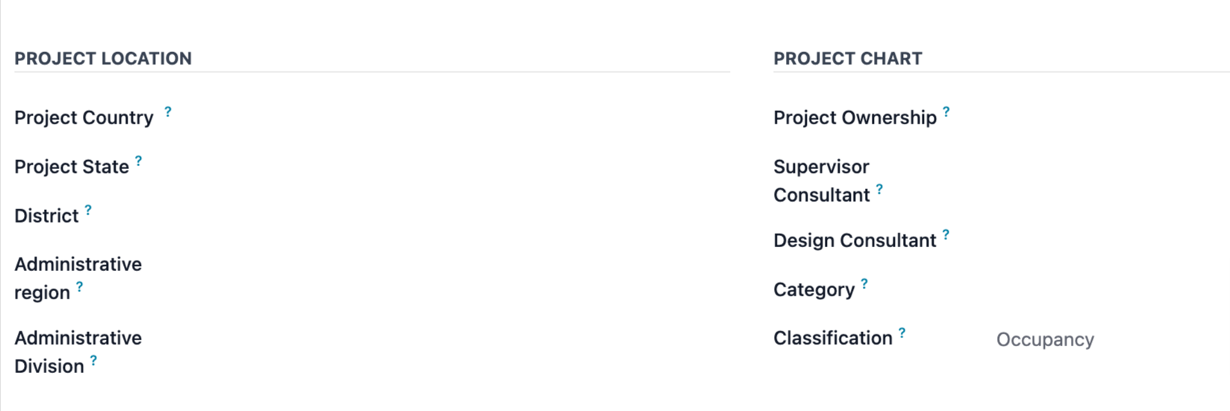Click the PROJECT LOCATION section header
The height and width of the screenshot is (411, 1230).
coord(103,58)
